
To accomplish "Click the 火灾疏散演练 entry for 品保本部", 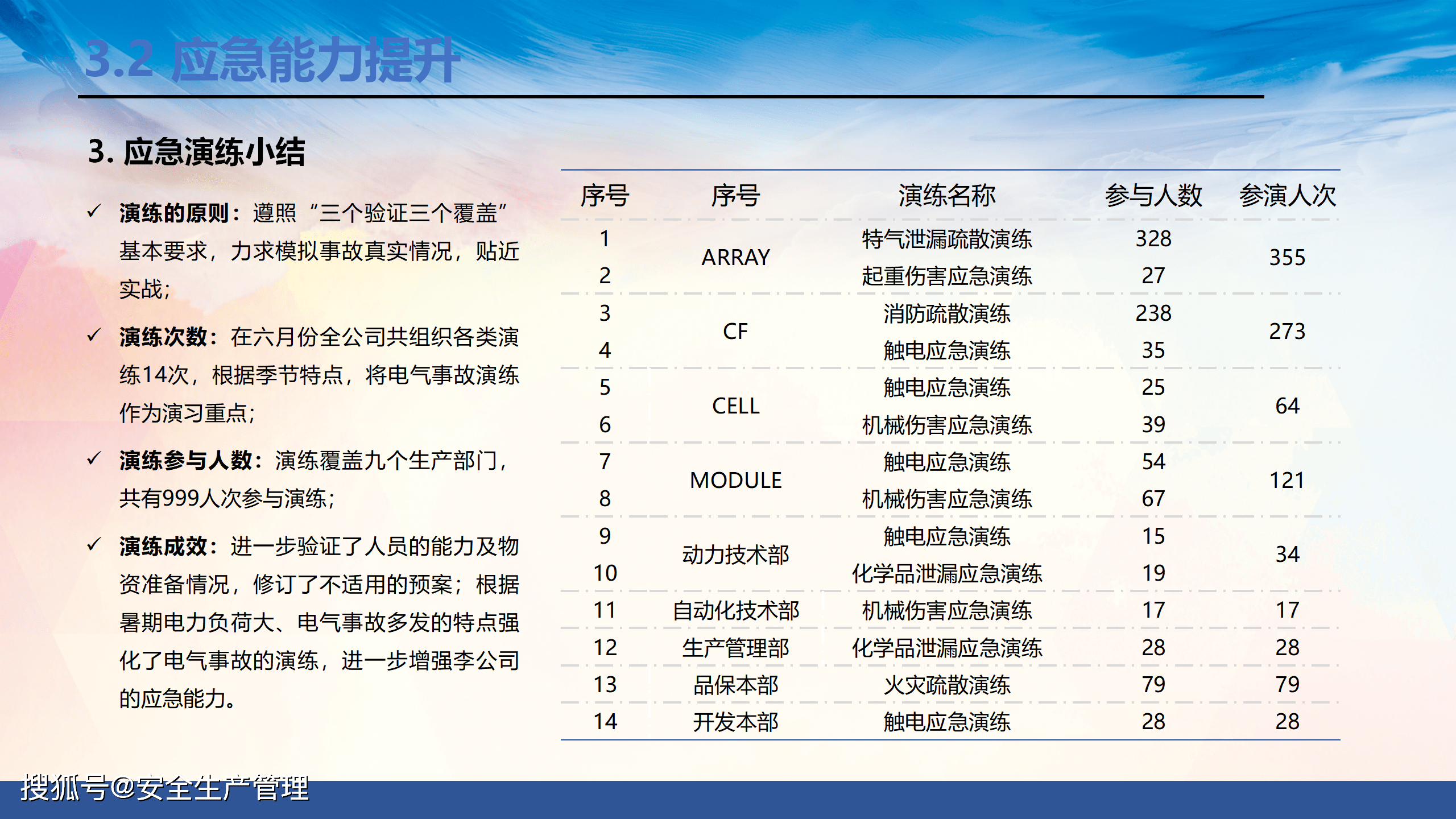I will click(x=947, y=686).
